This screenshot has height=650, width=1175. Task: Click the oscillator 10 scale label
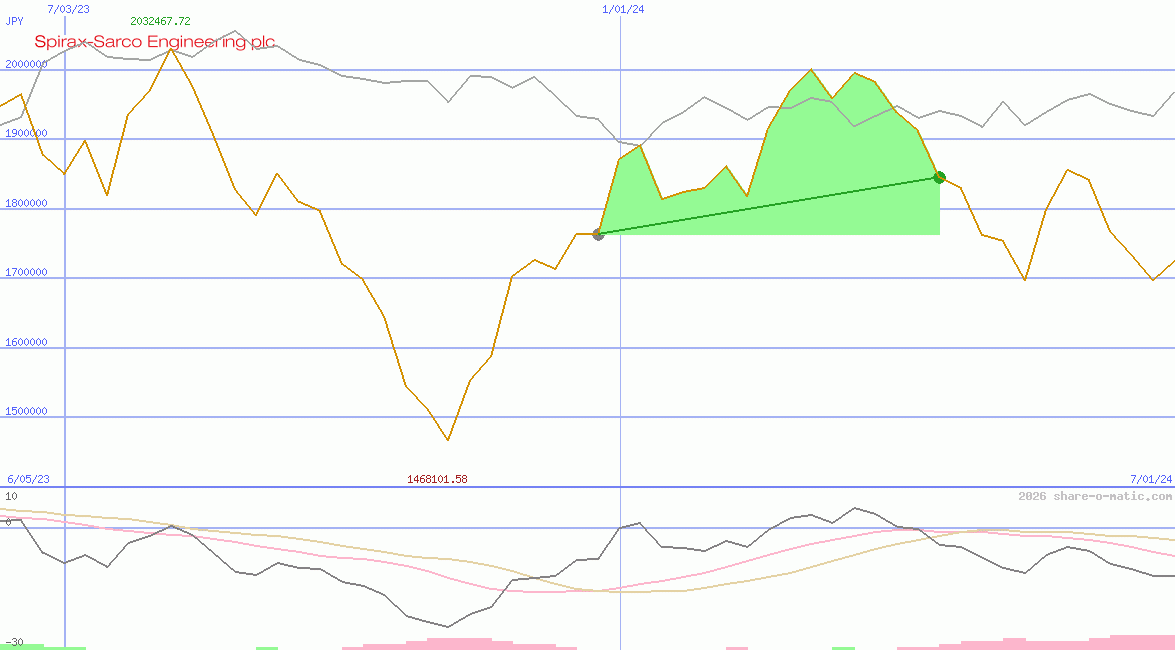(x=11, y=496)
